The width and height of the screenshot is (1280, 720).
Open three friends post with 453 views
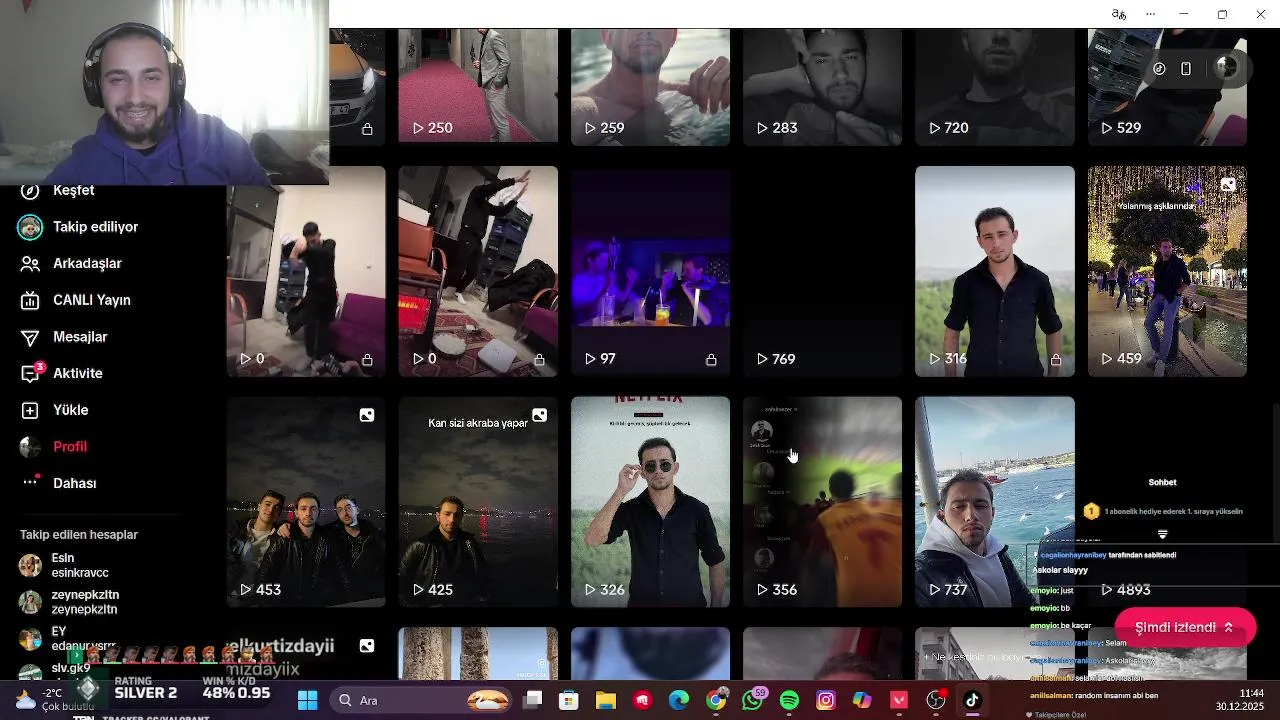(306, 502)
